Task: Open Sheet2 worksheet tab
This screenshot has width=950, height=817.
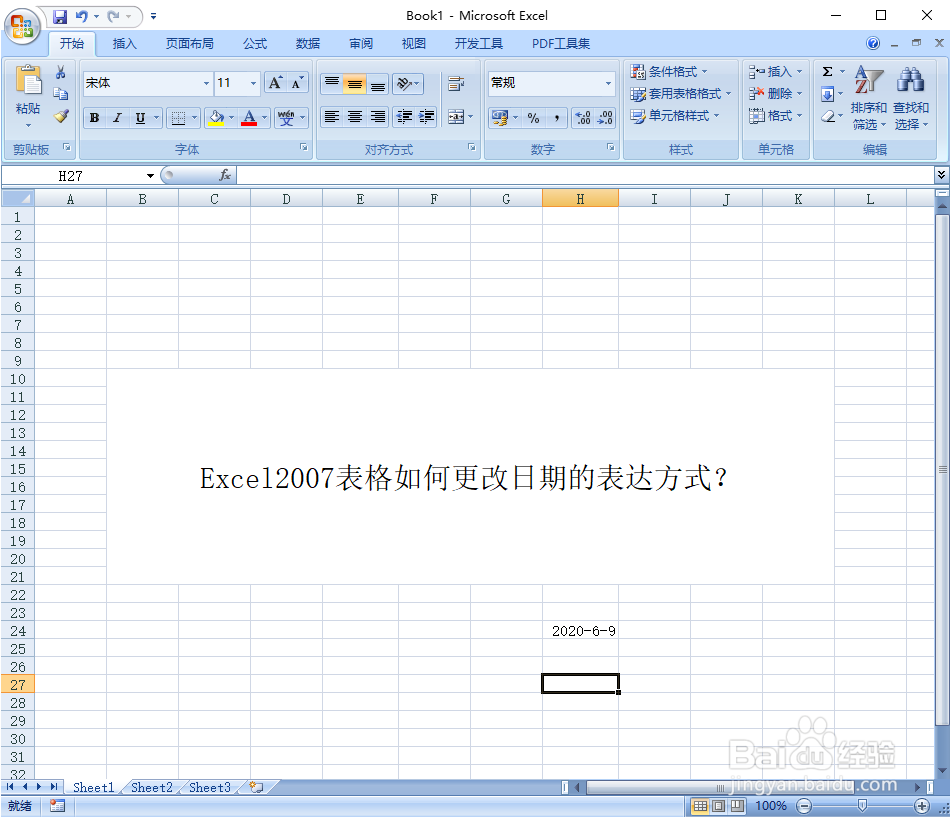Action: 151,787
